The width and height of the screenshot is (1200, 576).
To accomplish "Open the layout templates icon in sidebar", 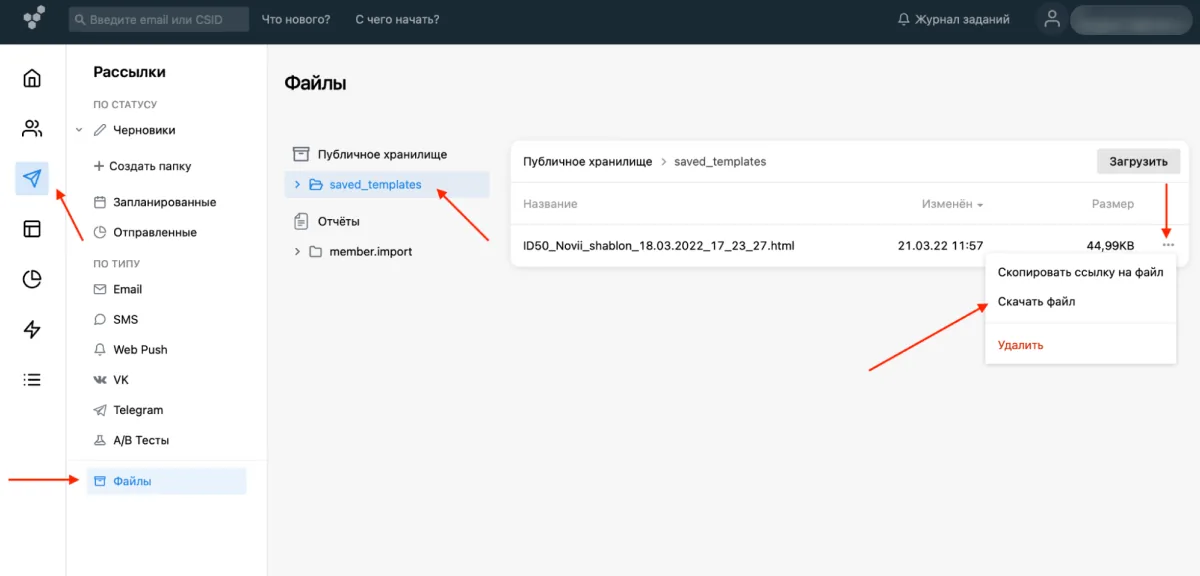I will click(x=32, y=229).
